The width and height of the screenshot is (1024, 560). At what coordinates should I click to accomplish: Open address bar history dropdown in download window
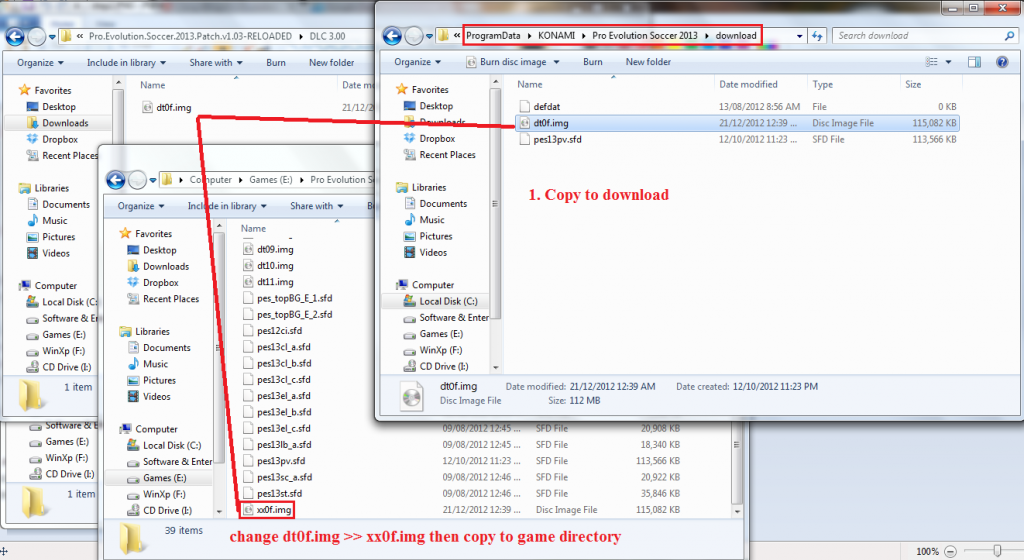(x=799, y=37)
